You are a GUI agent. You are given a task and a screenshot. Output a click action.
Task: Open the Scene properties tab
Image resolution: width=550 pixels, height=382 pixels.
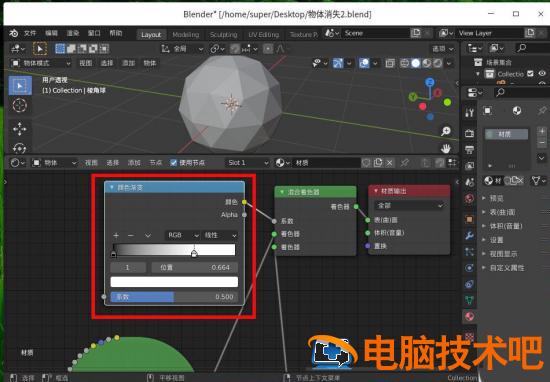(469, 182)
